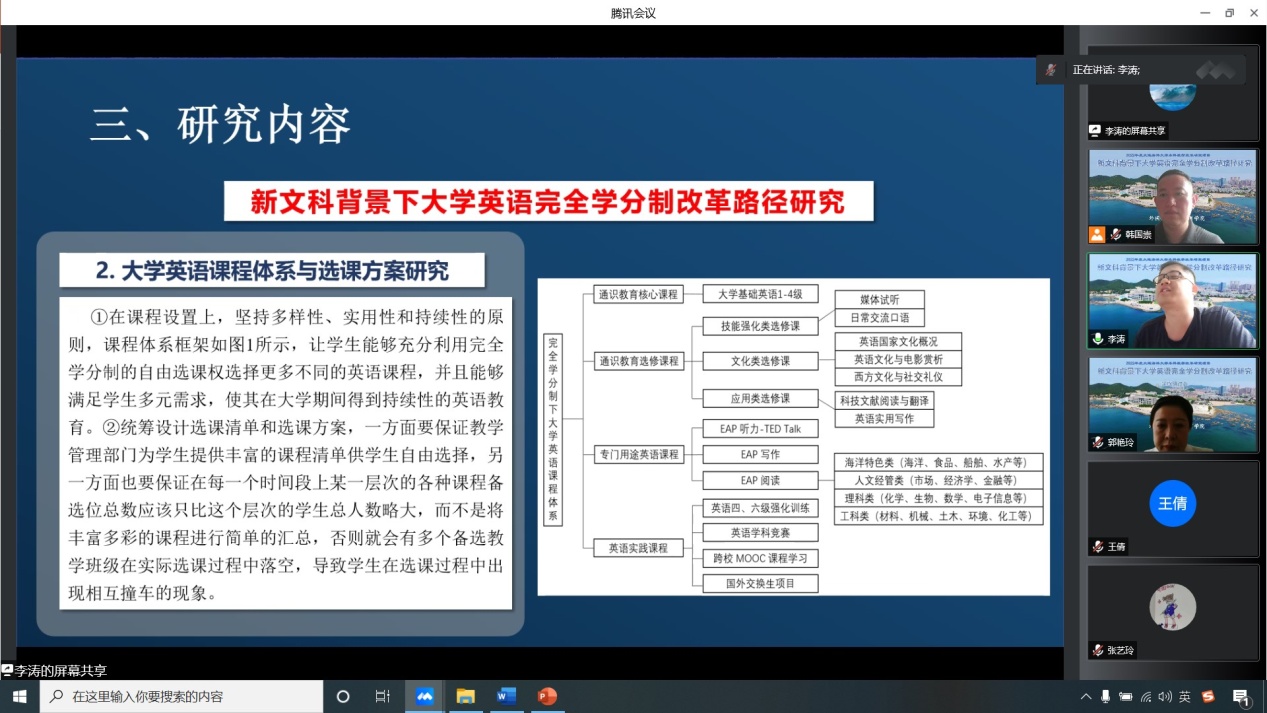Screen dimensions: 1267x713
Task: Click the Cortana circle icon
Action: pyautogui.click(x=343, y=696)
